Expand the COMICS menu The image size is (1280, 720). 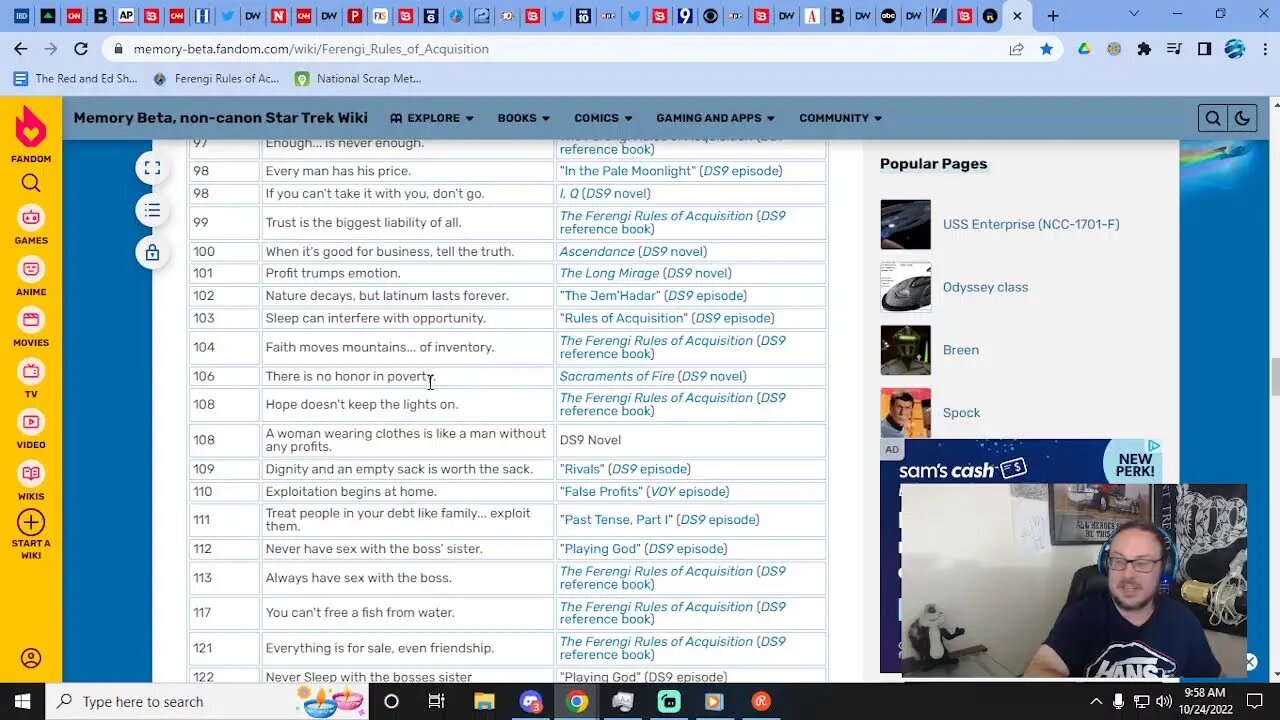click(603, 118)
